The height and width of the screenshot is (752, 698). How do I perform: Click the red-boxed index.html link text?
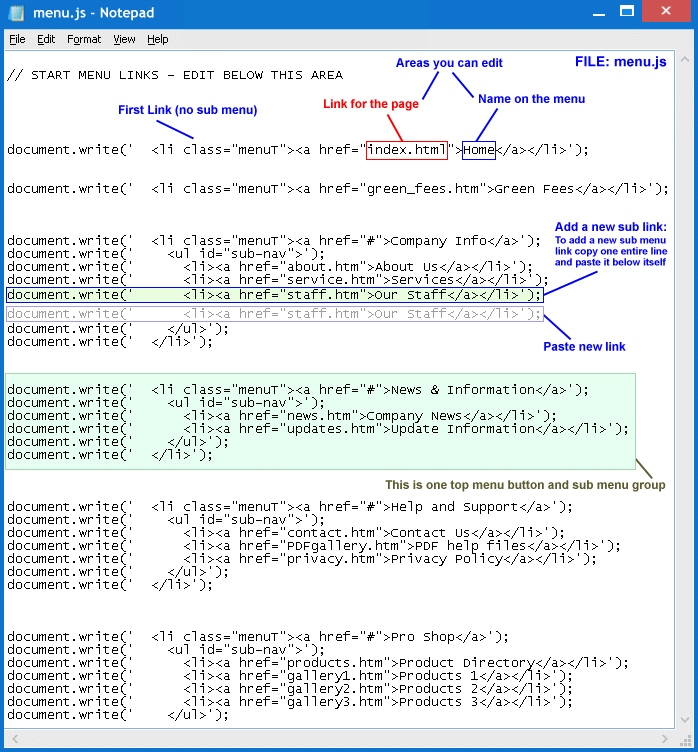pyautogui.click(x=407, y=150)
